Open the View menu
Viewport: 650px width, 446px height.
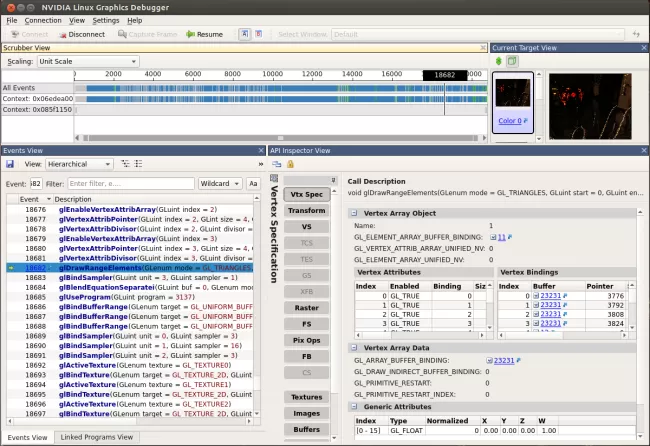(77, 20)
